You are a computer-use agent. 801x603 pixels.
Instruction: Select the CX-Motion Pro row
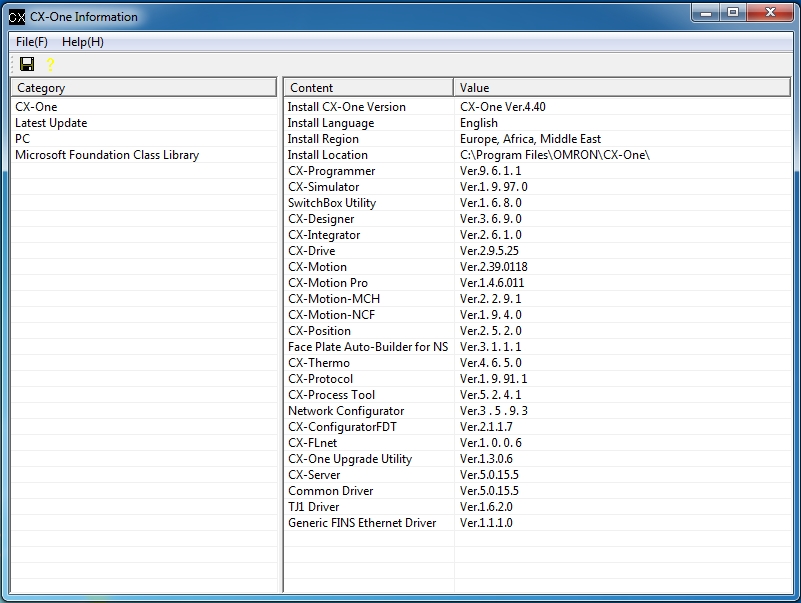(537, 283)
